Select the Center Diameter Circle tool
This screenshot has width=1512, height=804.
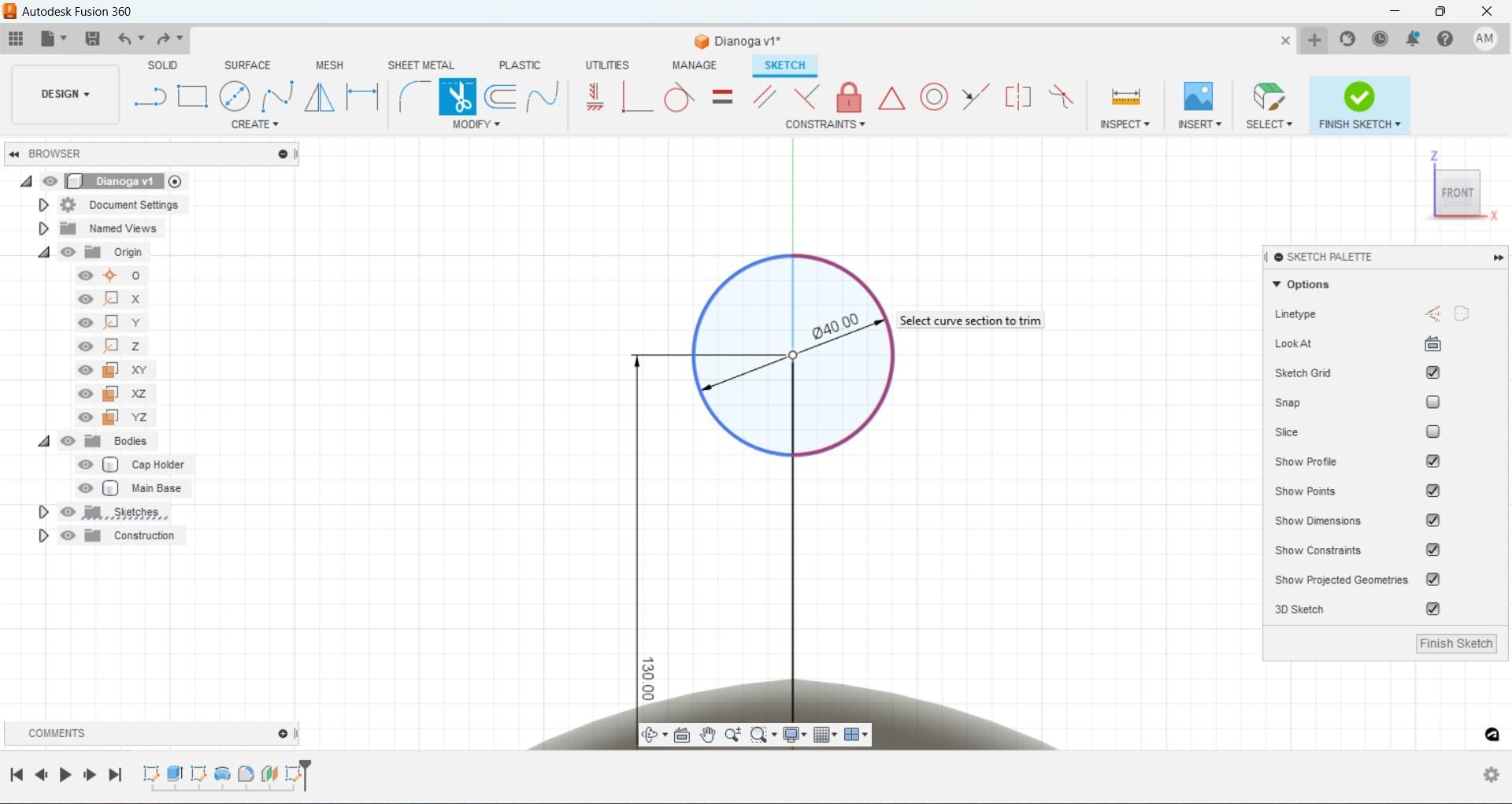235,97
